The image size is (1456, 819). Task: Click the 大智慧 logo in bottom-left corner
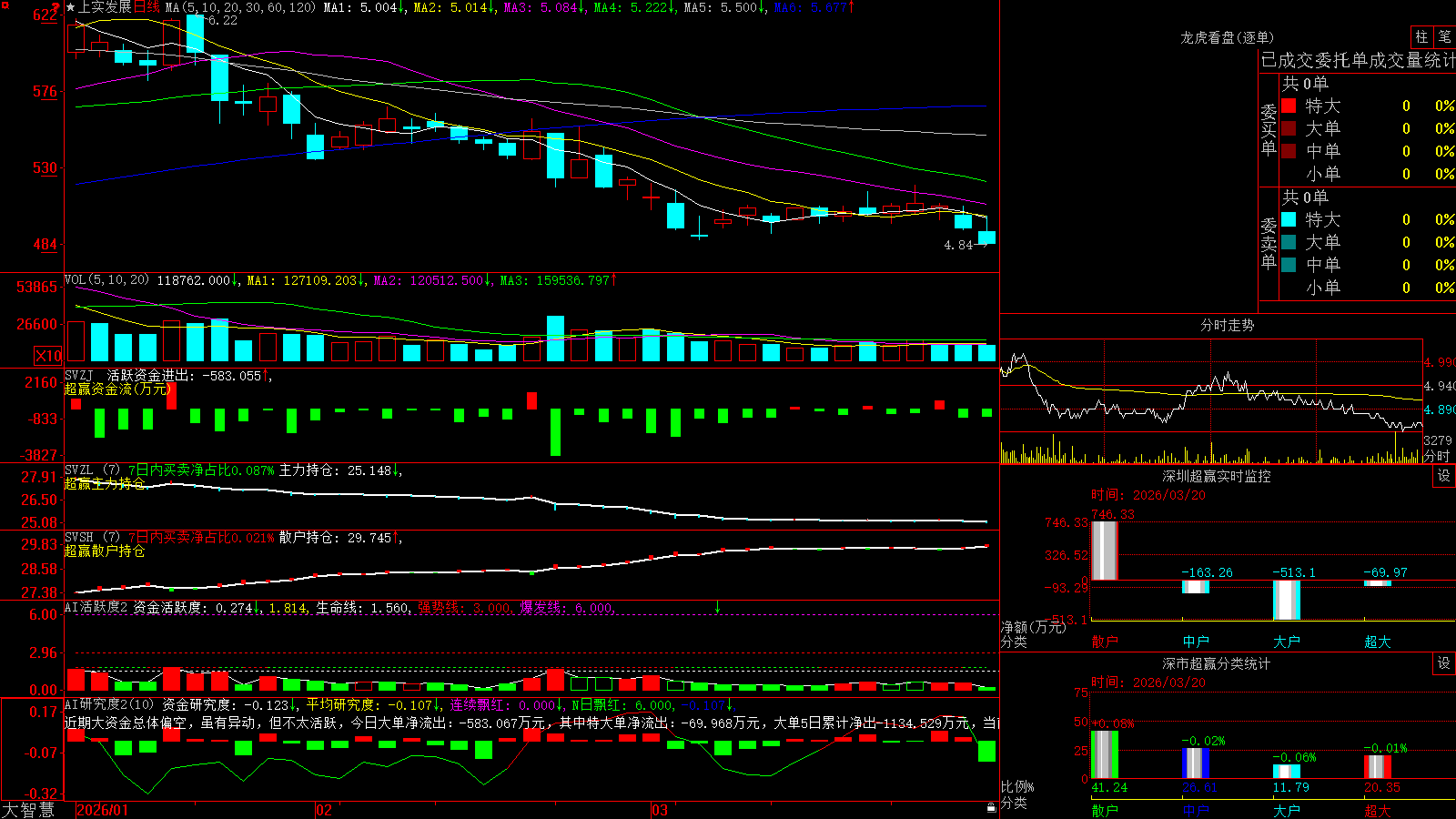[28, 810]
